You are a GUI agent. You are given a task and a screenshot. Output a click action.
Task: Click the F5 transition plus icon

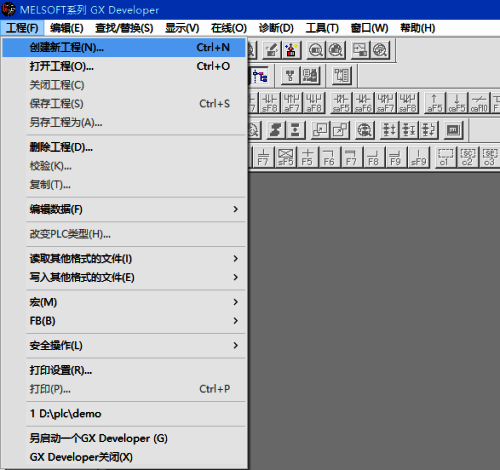point(307,157)
